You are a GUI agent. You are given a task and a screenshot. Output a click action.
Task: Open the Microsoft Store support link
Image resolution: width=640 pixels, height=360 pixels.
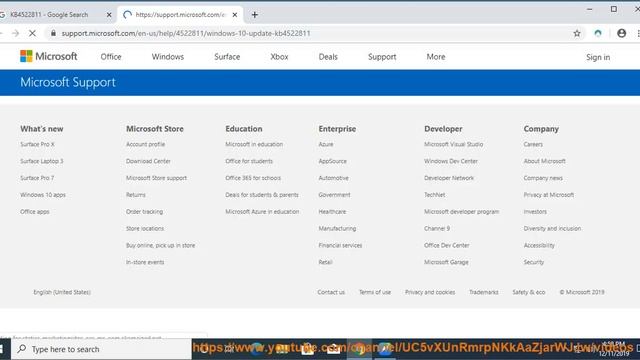tap(156, 178)
